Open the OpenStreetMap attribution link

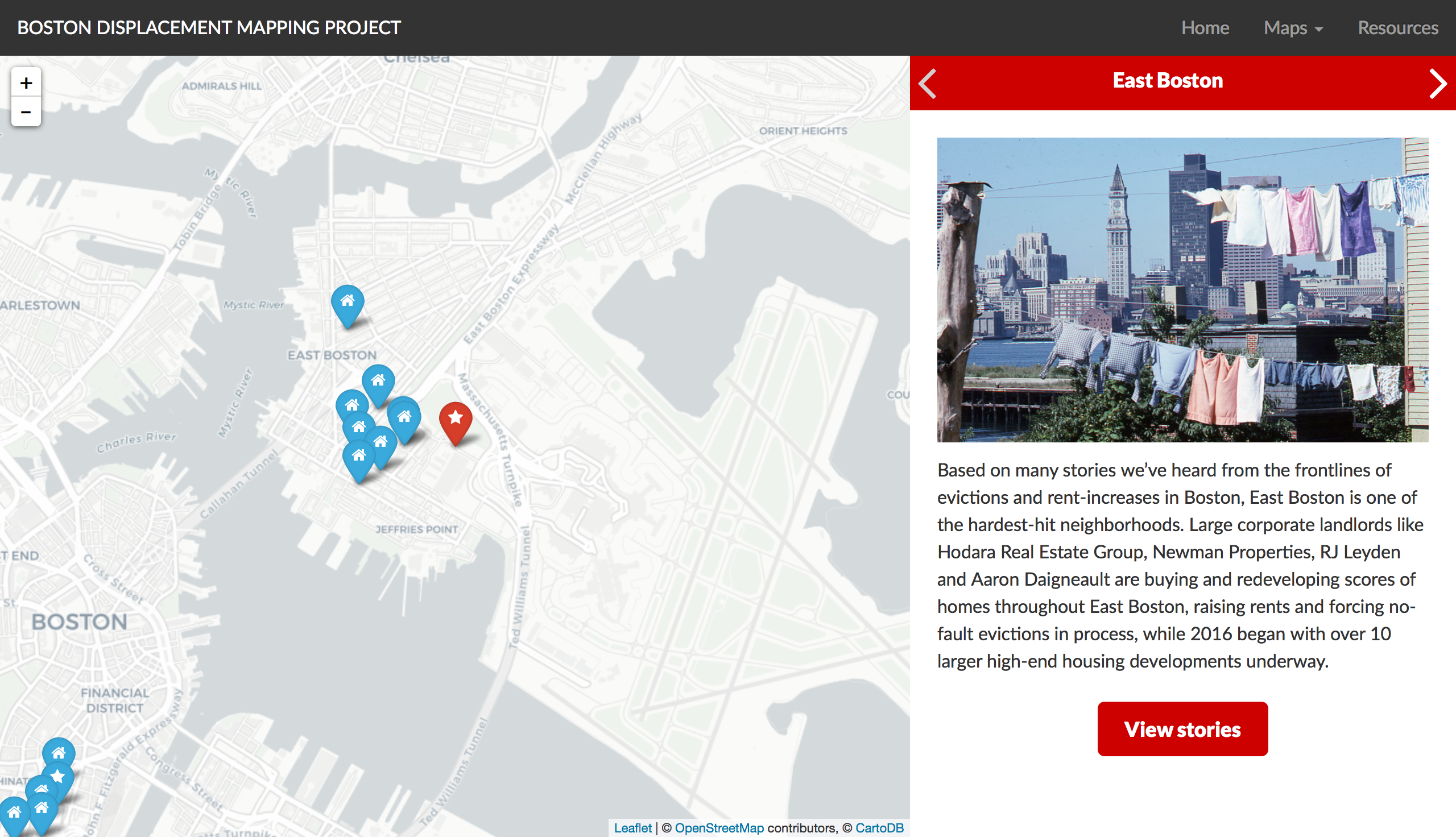[x=718, y=828]
